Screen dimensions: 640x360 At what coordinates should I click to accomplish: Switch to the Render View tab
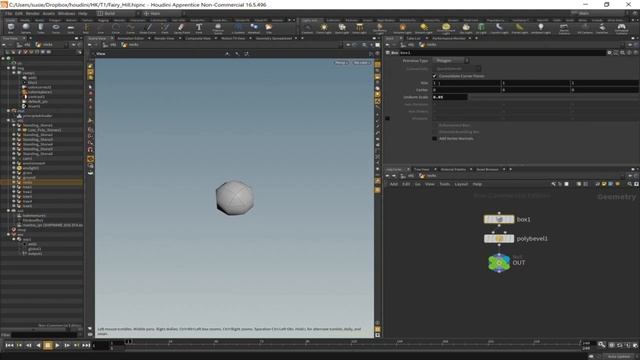click(x=164, y=38)
